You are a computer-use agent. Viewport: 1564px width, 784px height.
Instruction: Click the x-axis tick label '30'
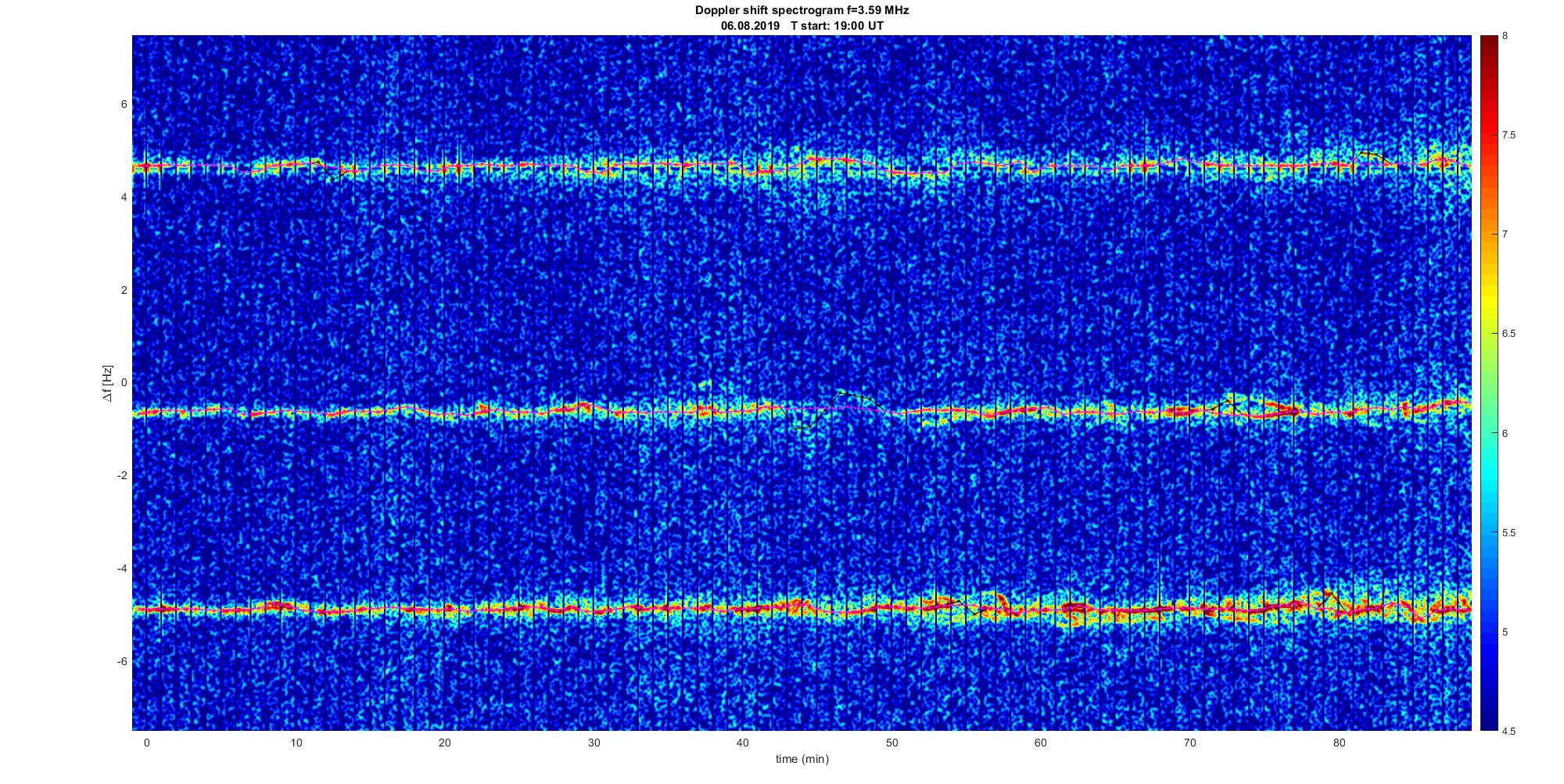[x=594, y=742]
